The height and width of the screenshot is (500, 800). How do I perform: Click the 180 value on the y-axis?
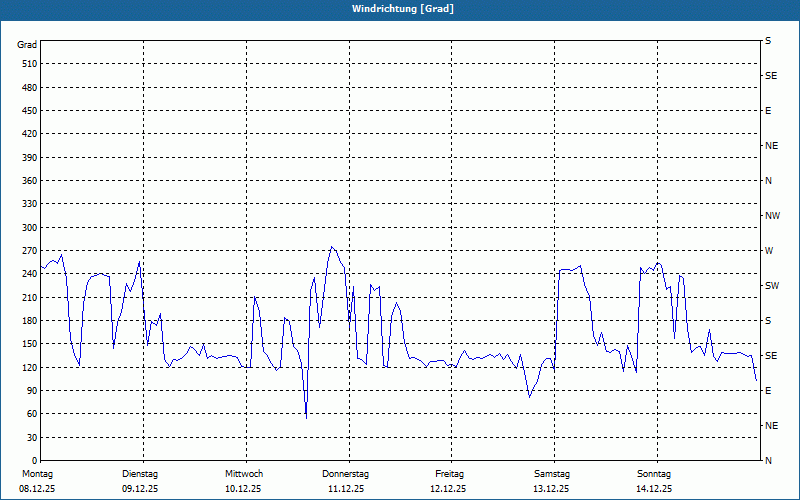coord(29,321)
